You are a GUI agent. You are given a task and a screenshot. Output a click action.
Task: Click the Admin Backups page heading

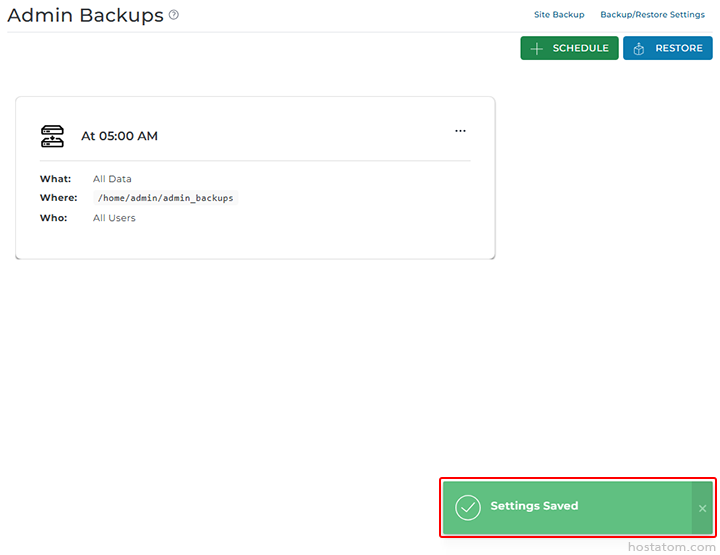click(85, 15)
